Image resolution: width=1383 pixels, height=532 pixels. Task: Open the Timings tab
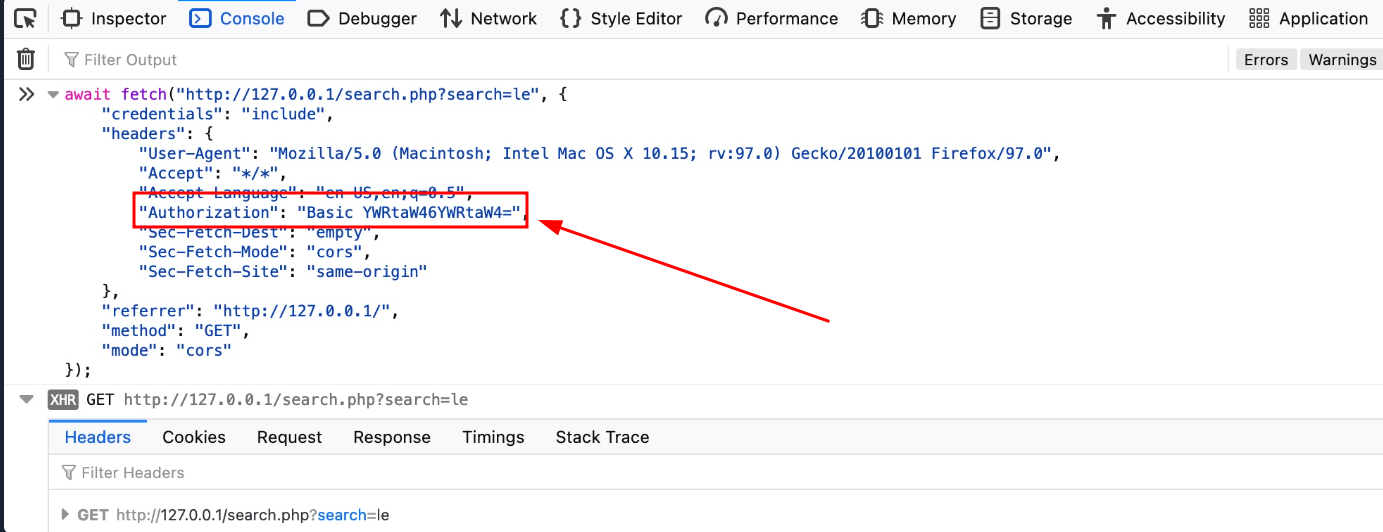tap(493, 437)
